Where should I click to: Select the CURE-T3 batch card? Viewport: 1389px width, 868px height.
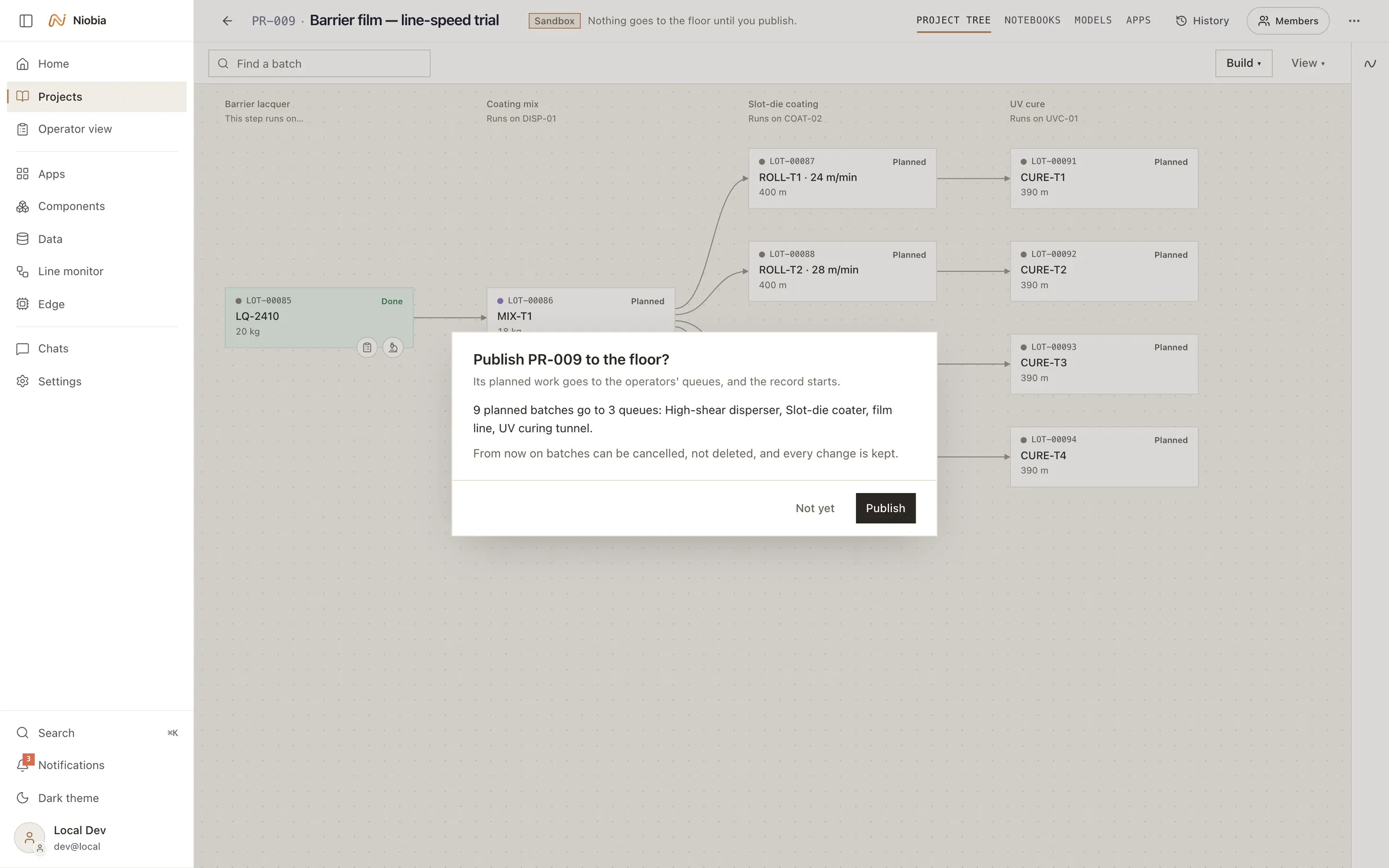[1104, 364]
